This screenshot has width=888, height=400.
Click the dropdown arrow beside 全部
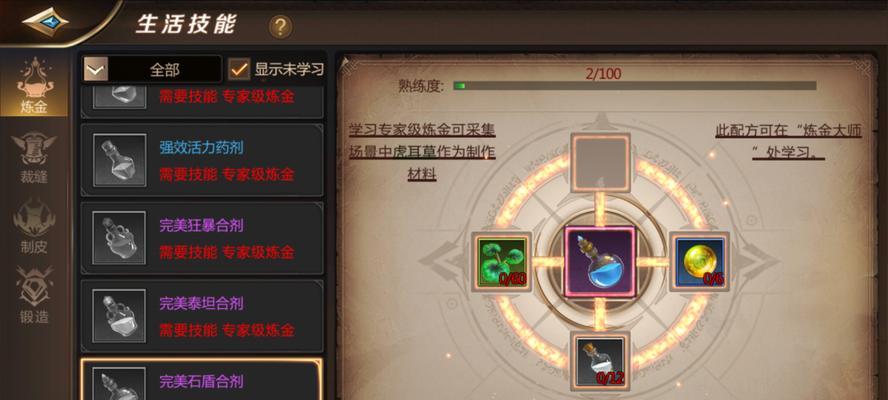click(x=96, y=70)
